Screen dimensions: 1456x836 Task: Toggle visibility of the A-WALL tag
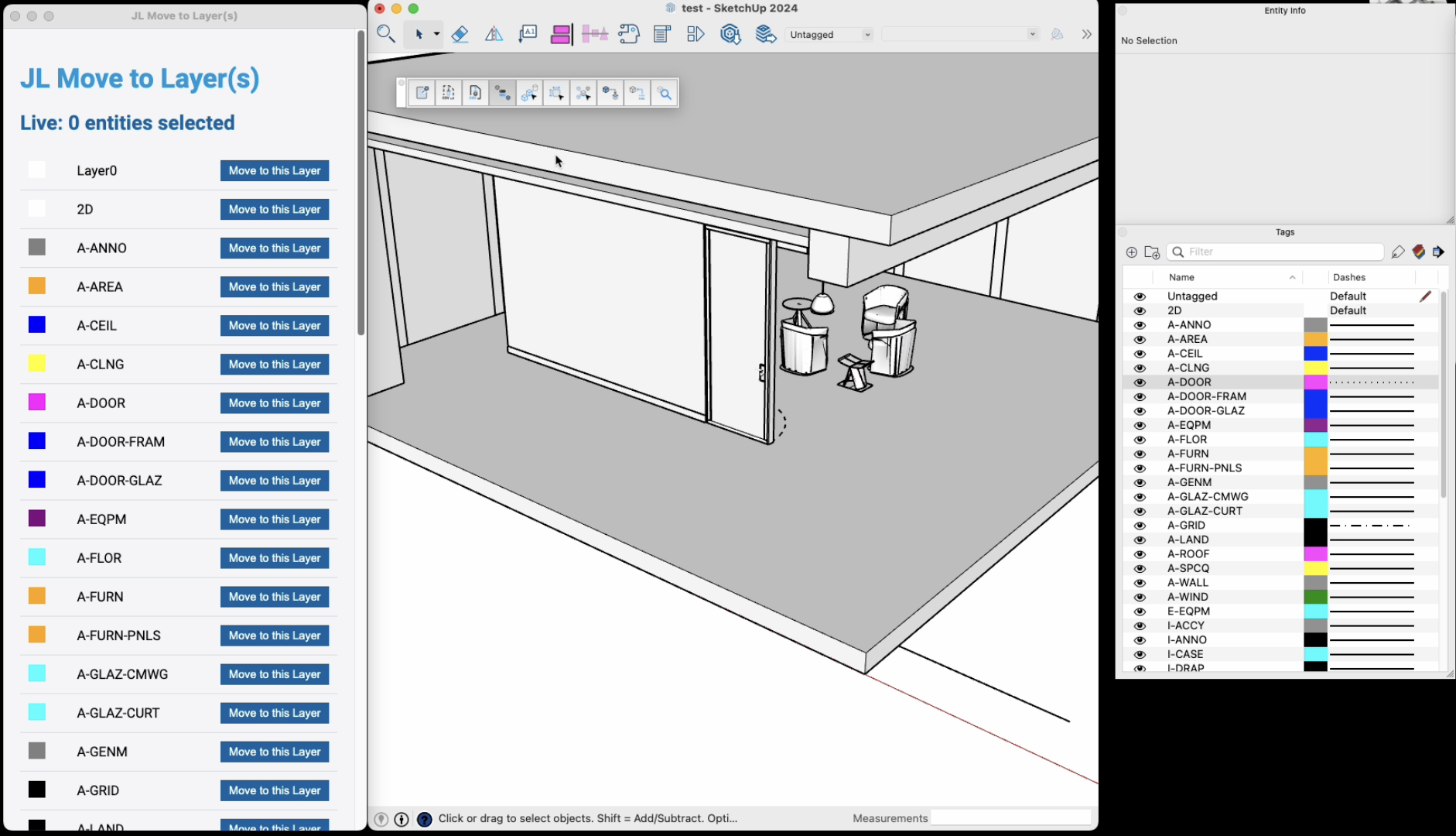[1140, 583]
